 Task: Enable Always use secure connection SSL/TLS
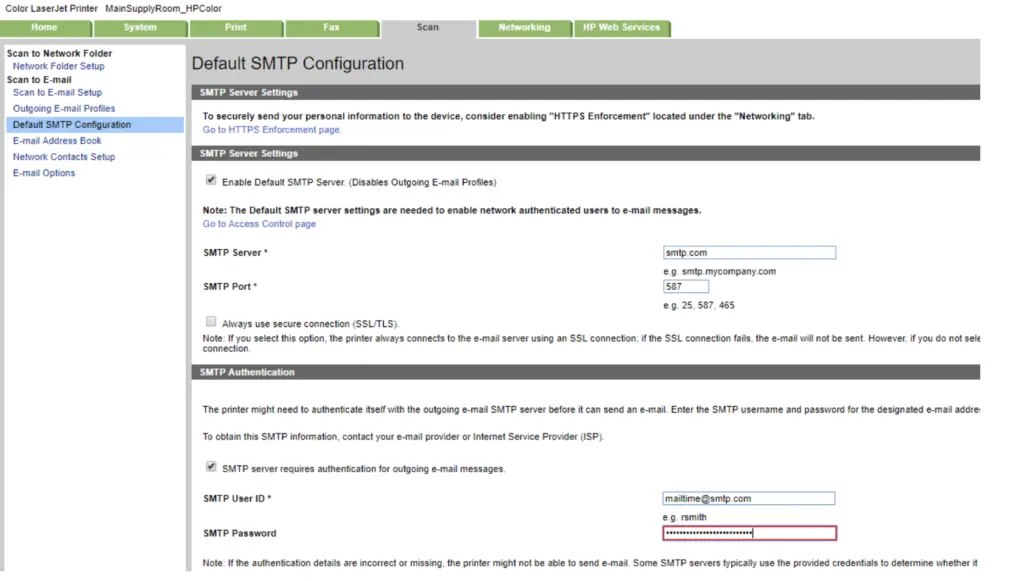pos(211,320)
